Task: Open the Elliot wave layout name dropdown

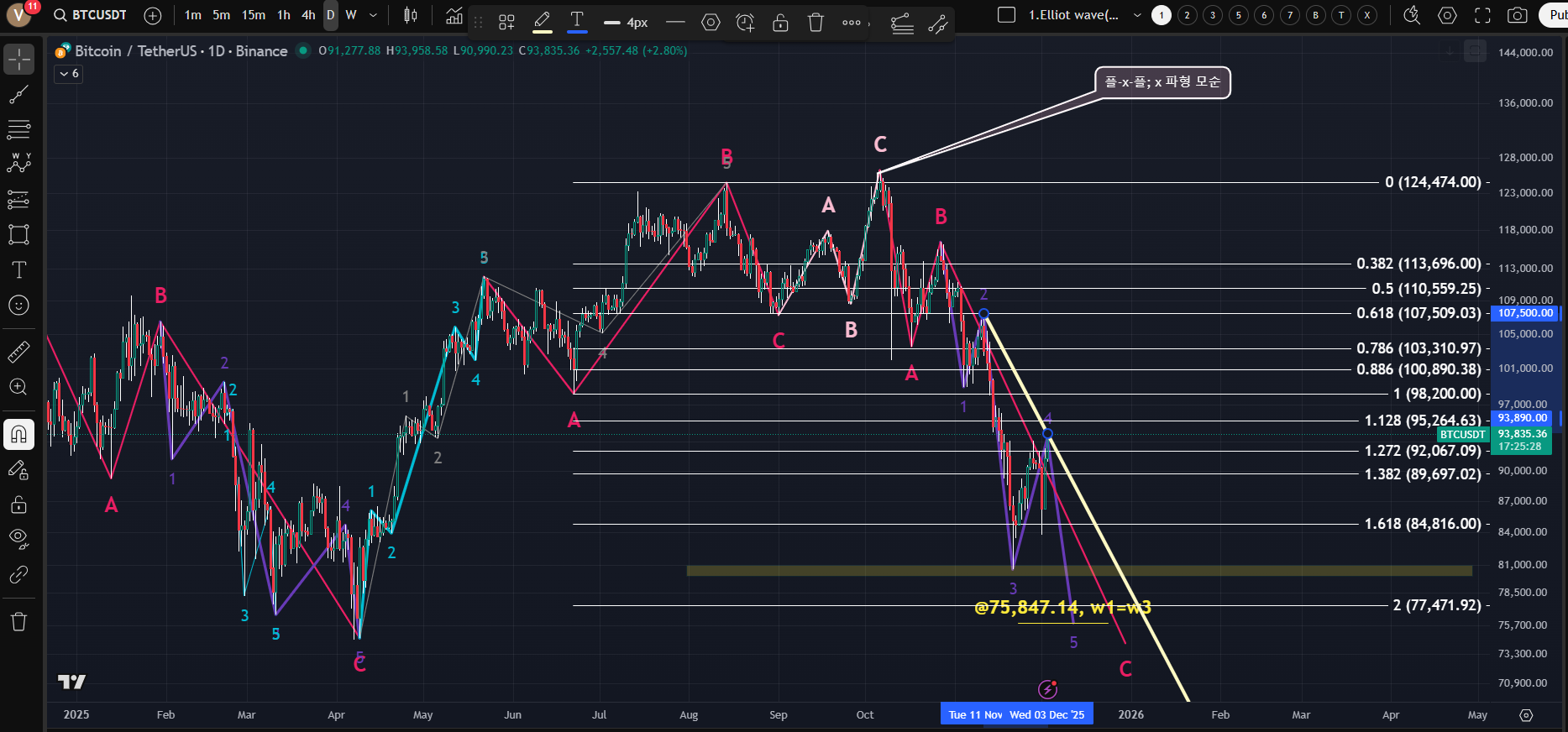Action: pos(1137,15)
